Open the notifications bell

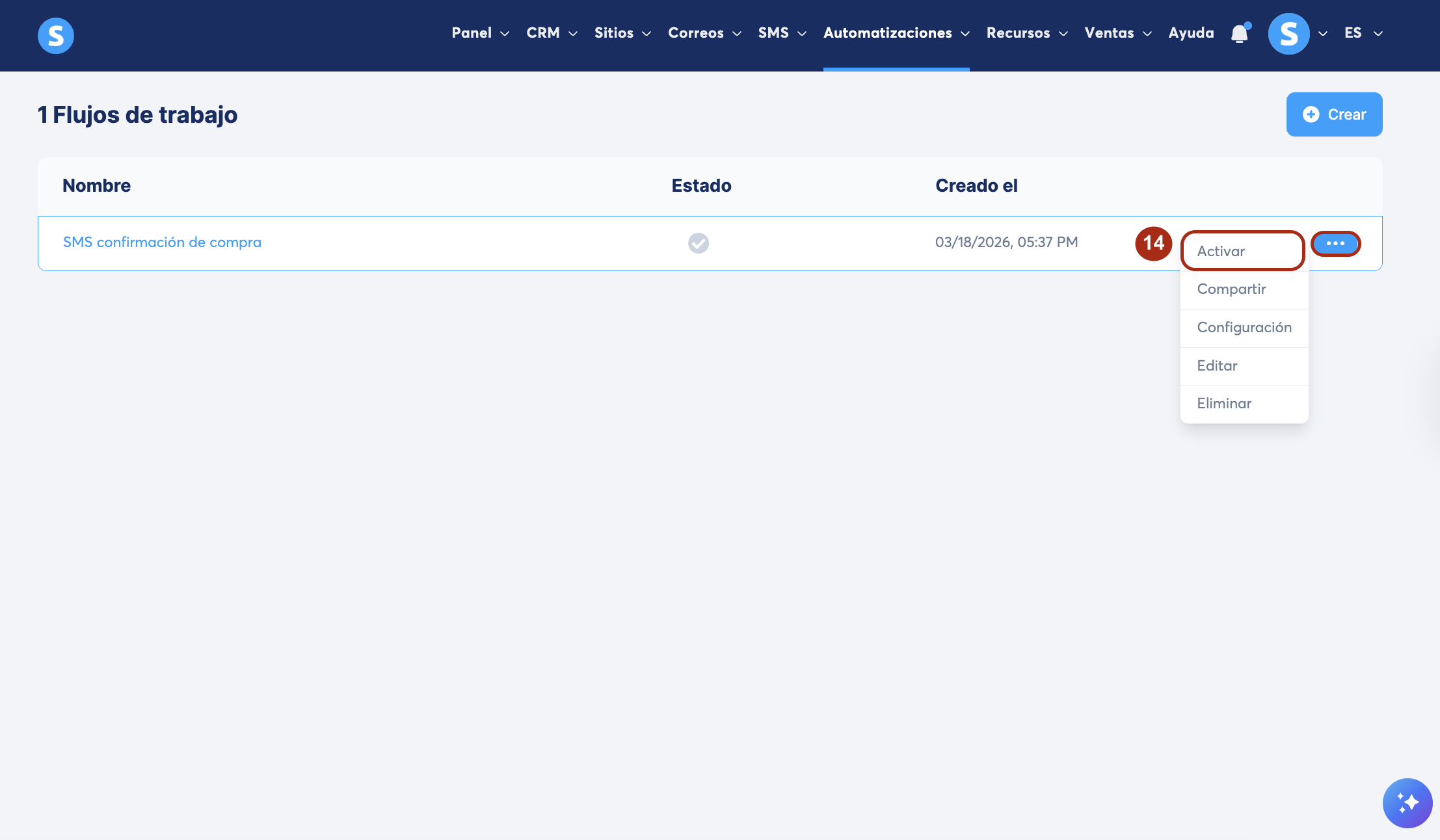point(1240,33)
